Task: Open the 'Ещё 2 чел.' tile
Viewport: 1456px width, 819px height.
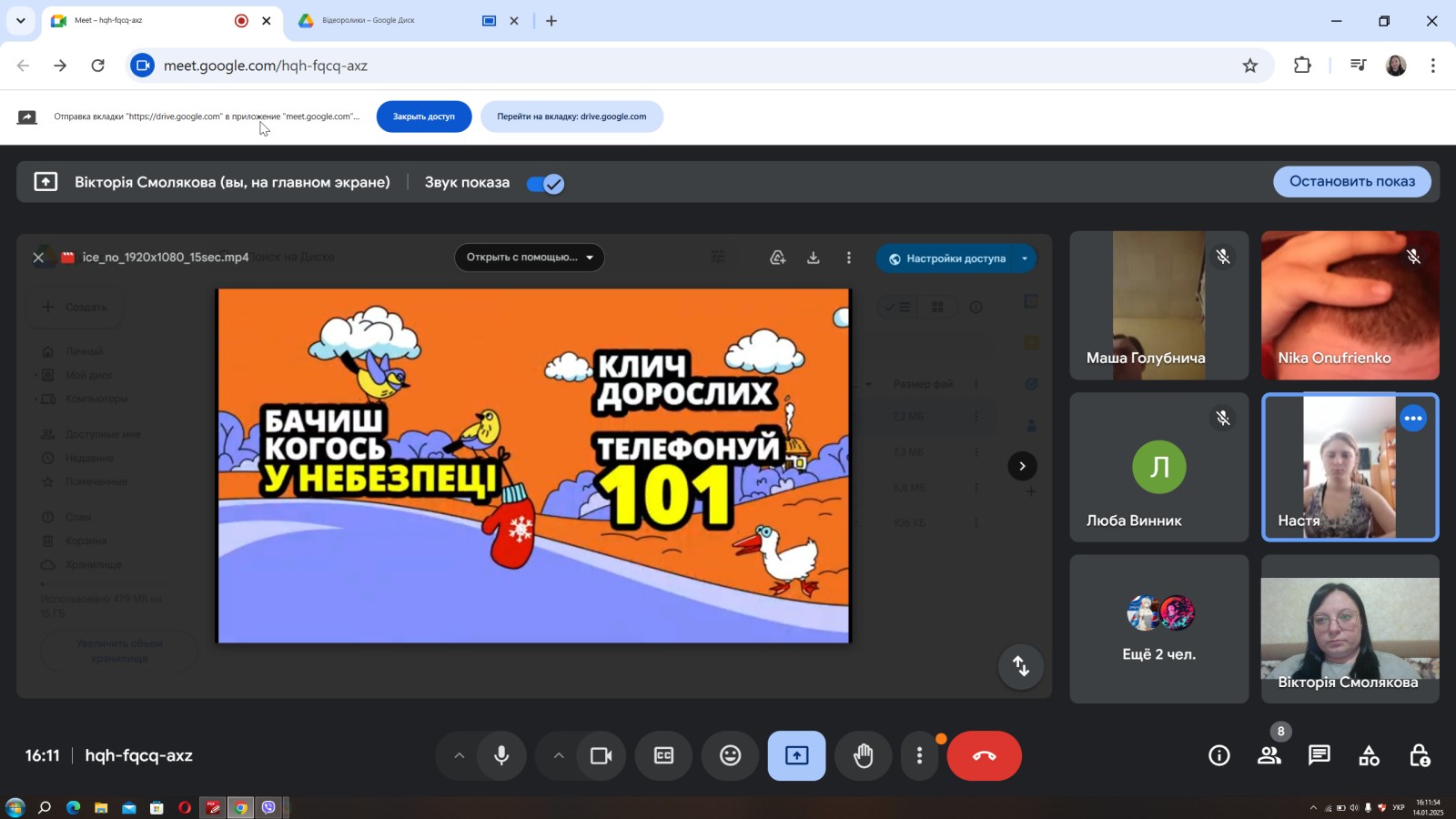Action: (x=1158, y=629)
